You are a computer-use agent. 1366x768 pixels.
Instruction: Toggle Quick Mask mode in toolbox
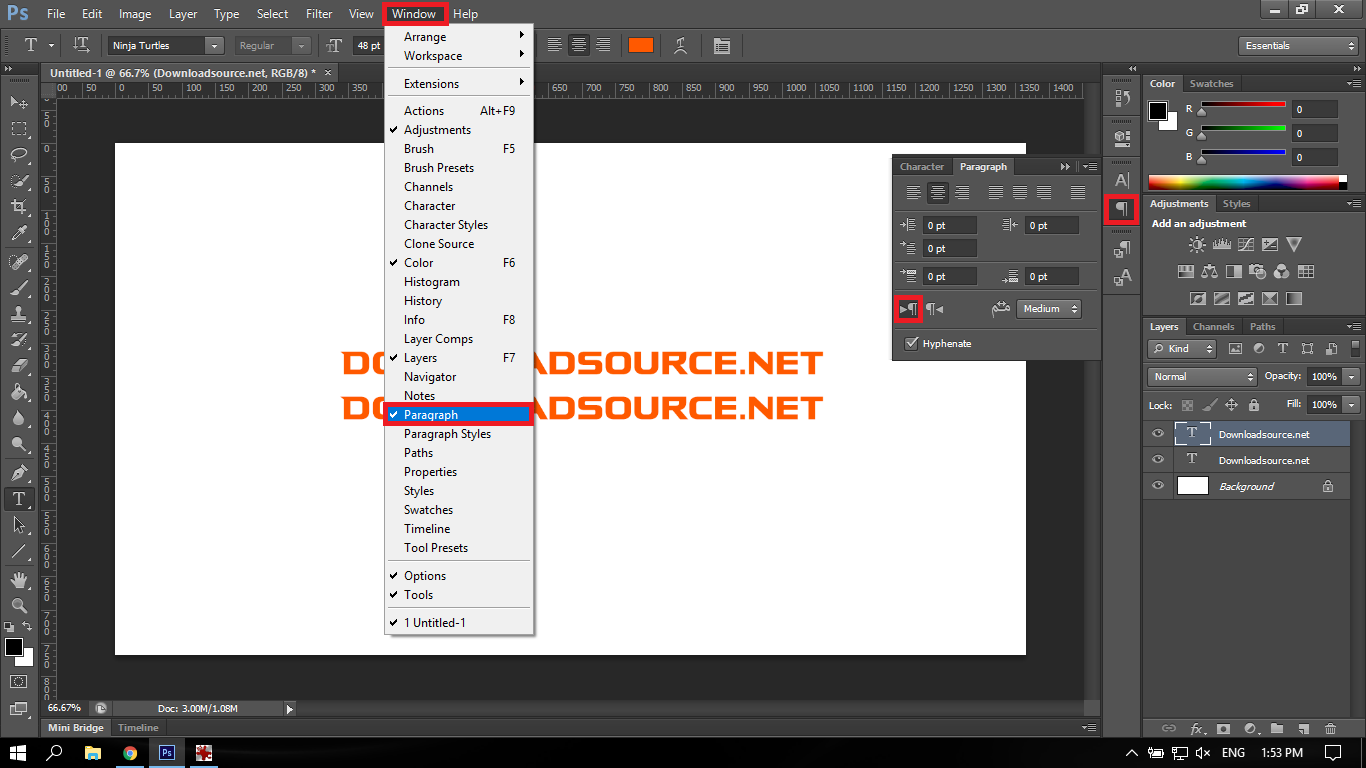tap(19, 682)
